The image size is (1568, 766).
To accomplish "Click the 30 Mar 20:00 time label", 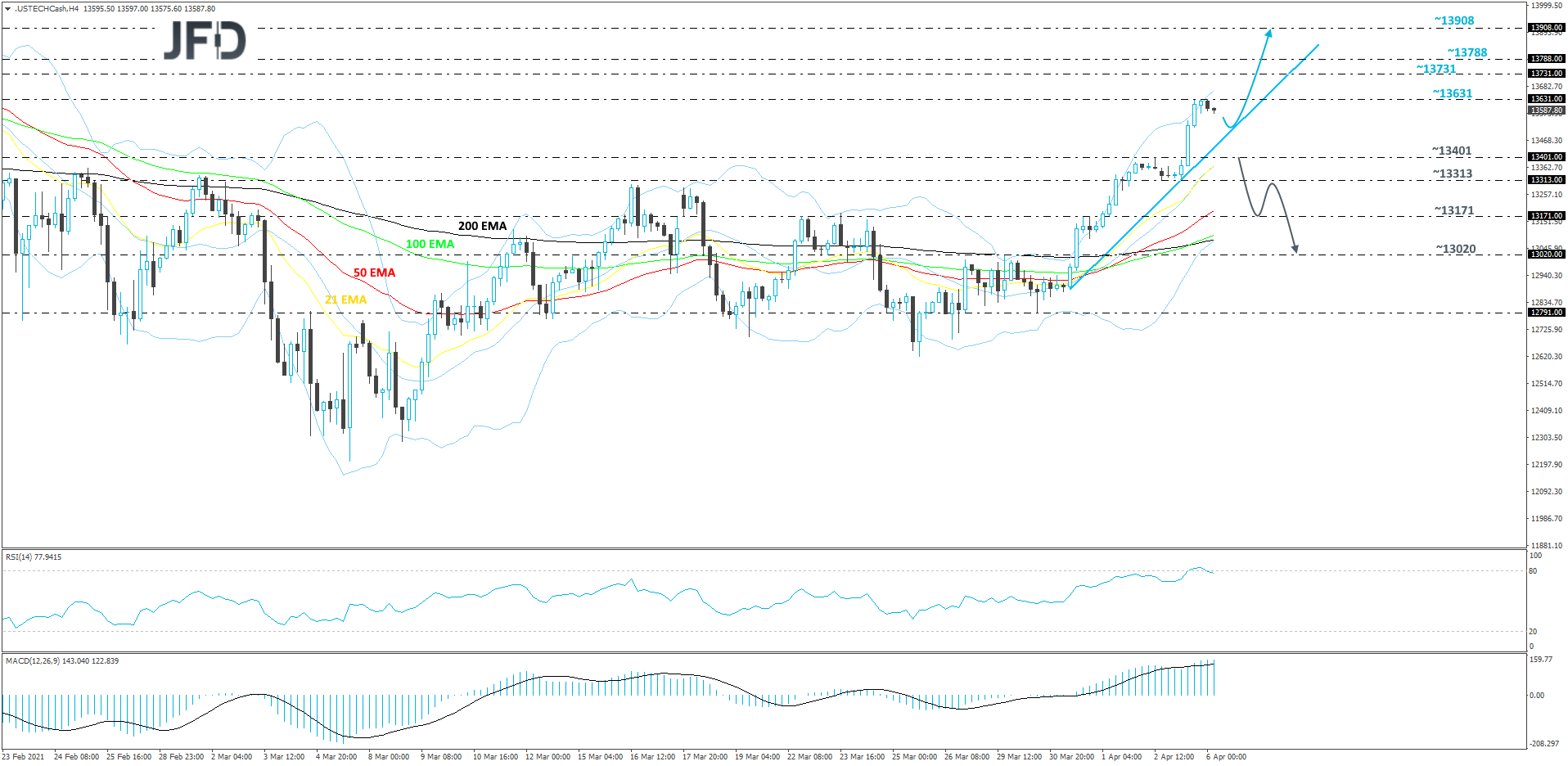I will (x=1071, y=757).
